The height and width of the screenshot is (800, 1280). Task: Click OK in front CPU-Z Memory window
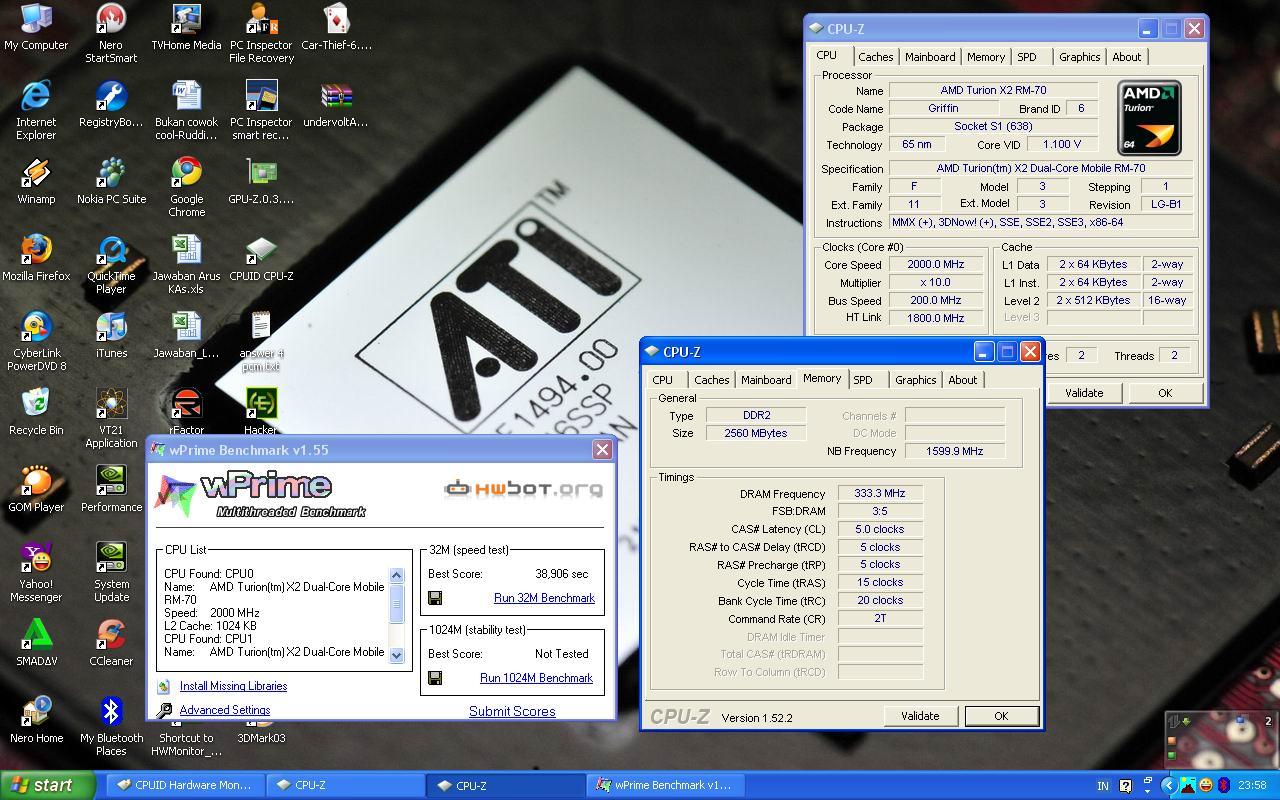click(1001, 716)
